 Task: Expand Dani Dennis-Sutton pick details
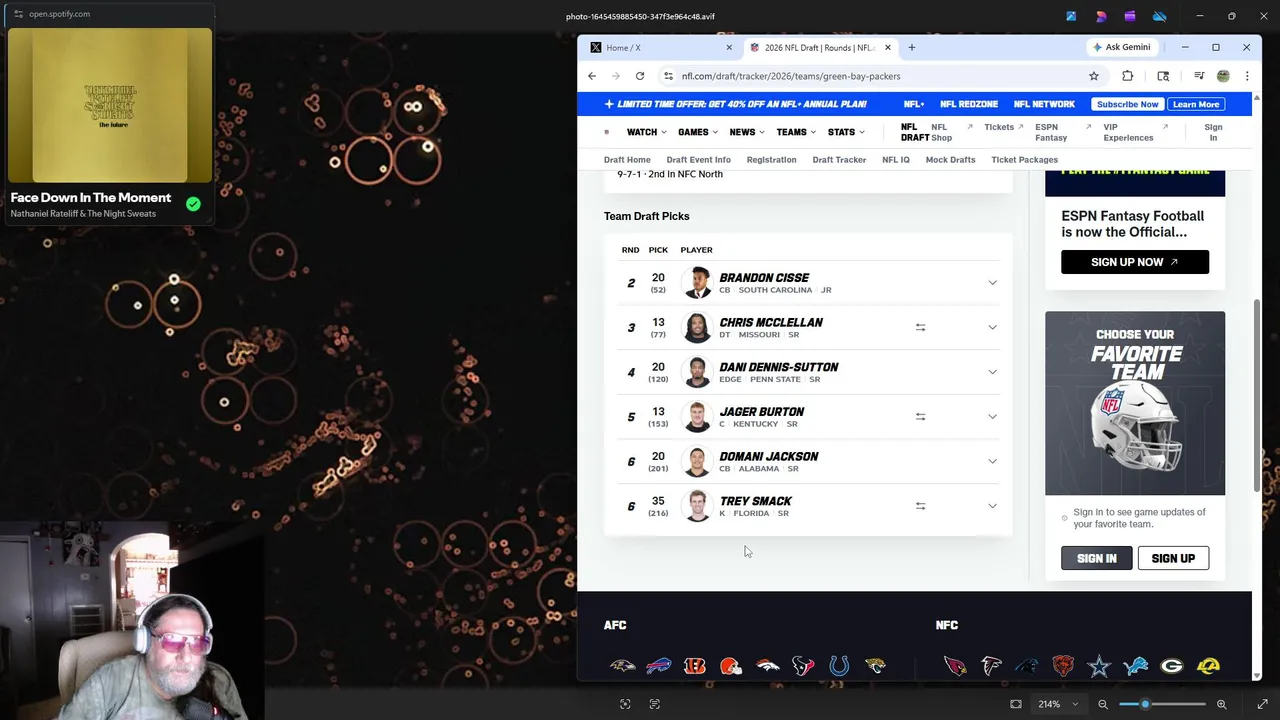(992, 372)
